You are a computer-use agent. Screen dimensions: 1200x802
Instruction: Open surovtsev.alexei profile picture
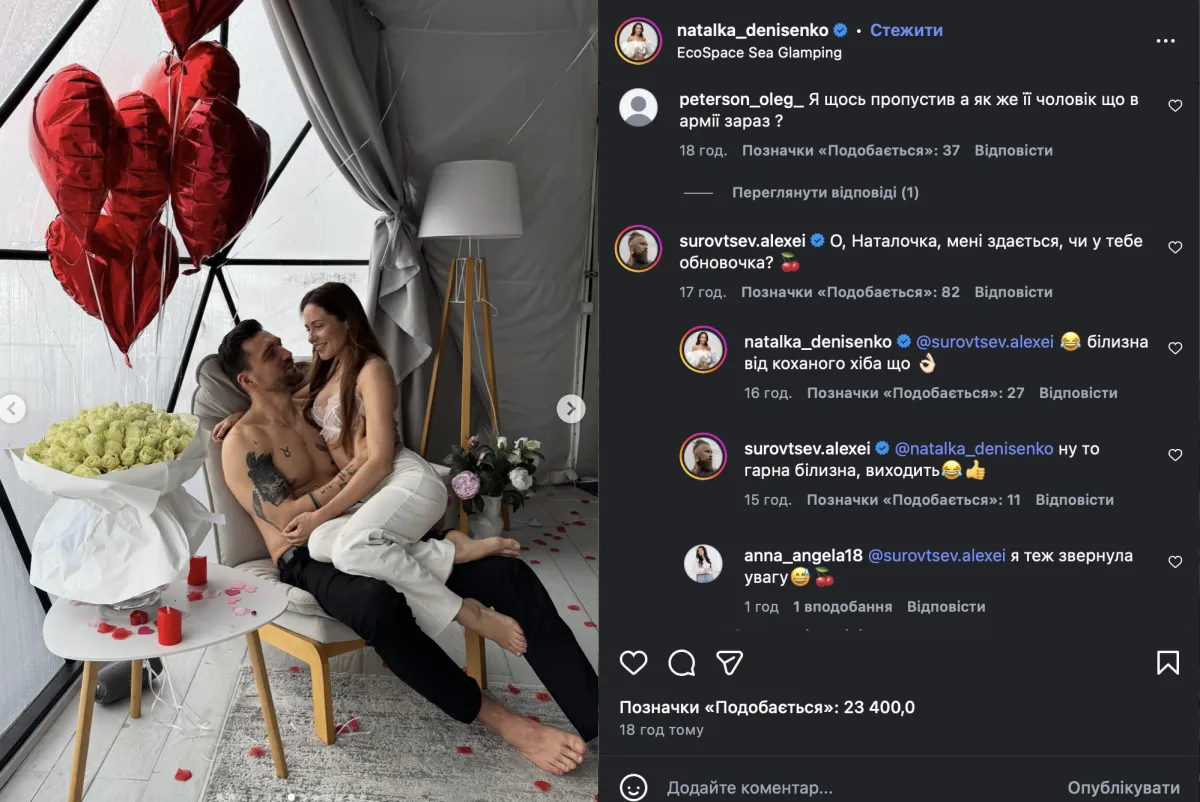pyautogui.click(x=638, y=248)
